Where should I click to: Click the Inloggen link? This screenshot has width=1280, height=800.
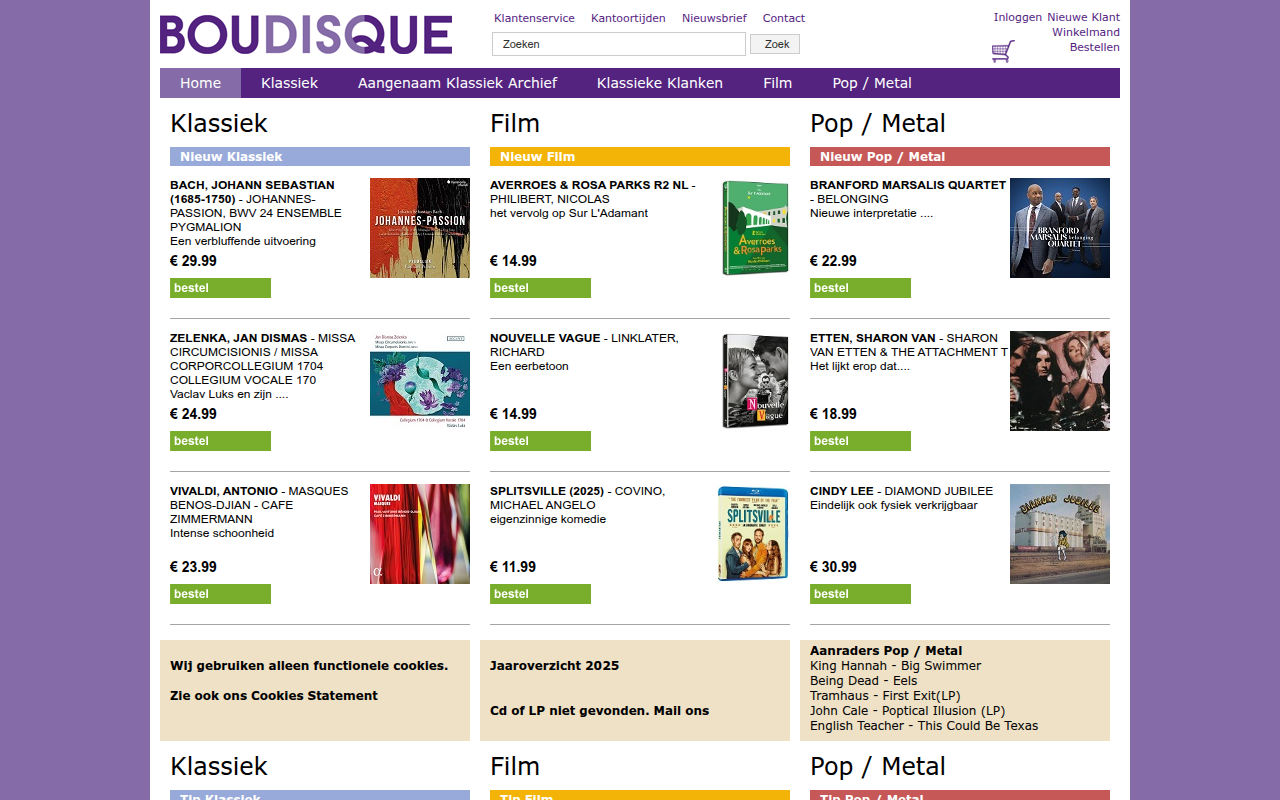(1018, 17)
